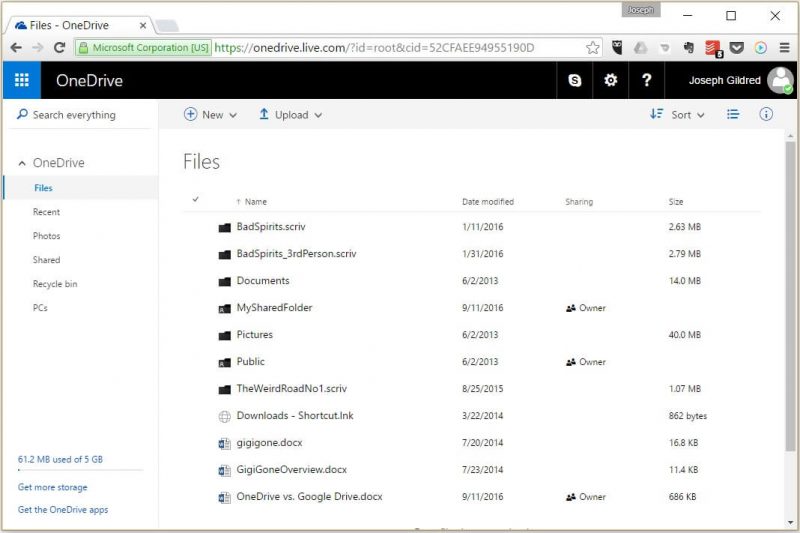
Task: Click the BadSpirits.scriv folder icon
Action: tap(224, 227)
